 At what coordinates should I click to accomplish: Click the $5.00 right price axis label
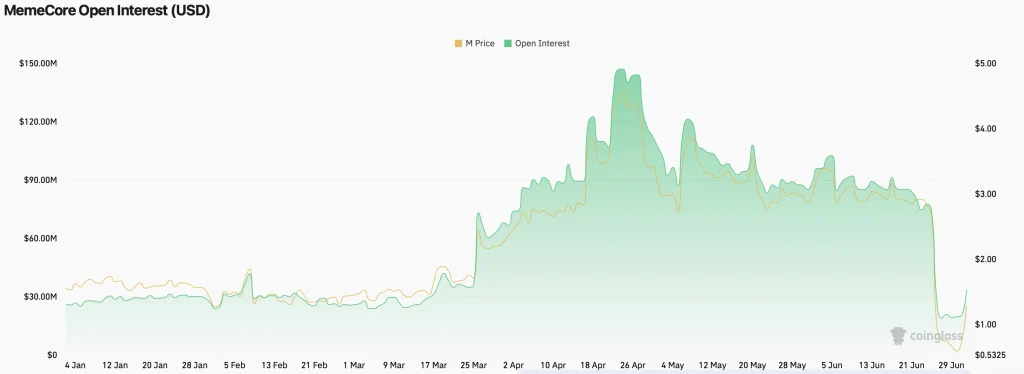(x=985, y=63)
